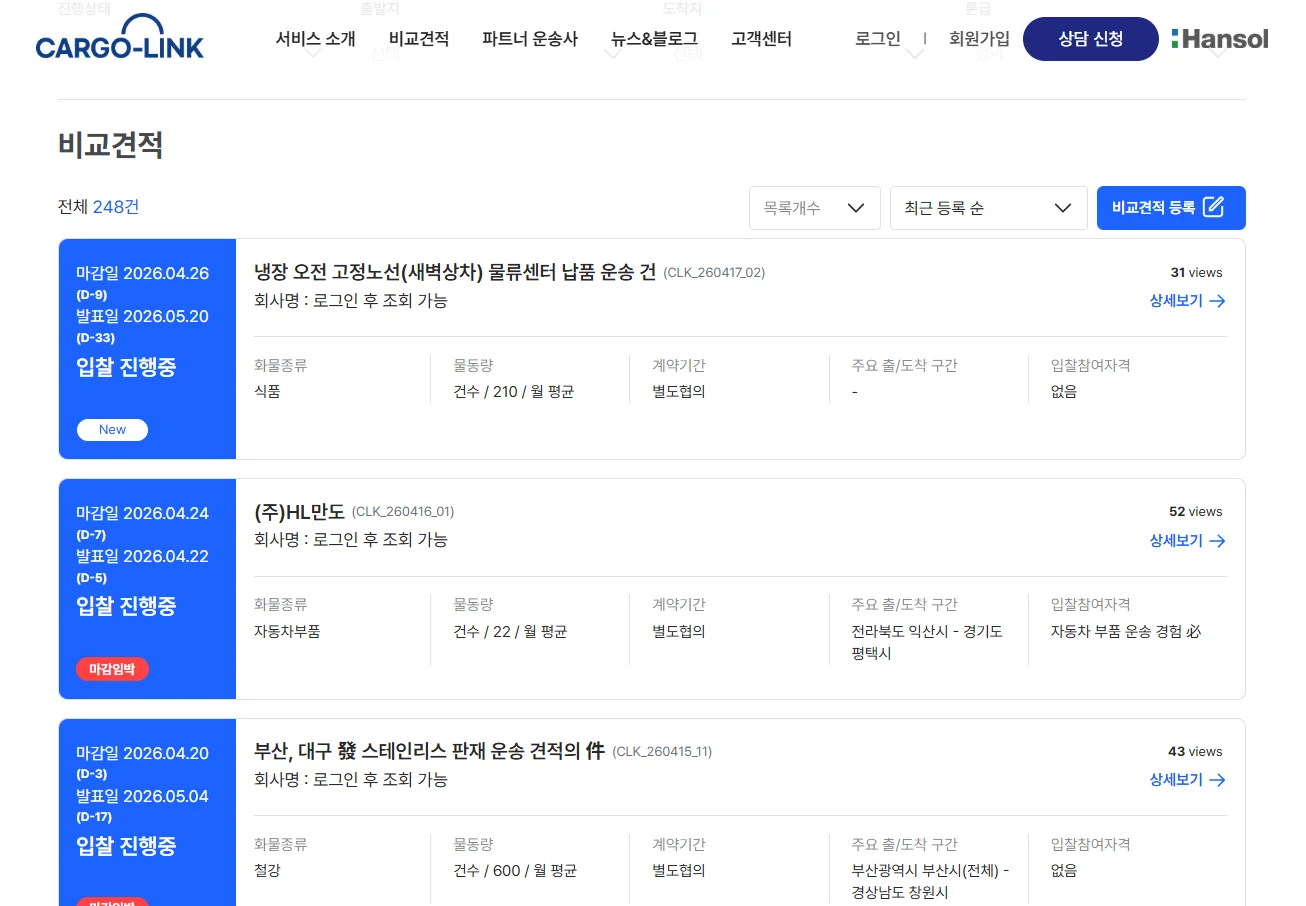Click the pencil icon on 비교견적 등록
Image resolution: width=1306 pixels, height=906 pixels.
[x=1213, y=207]
